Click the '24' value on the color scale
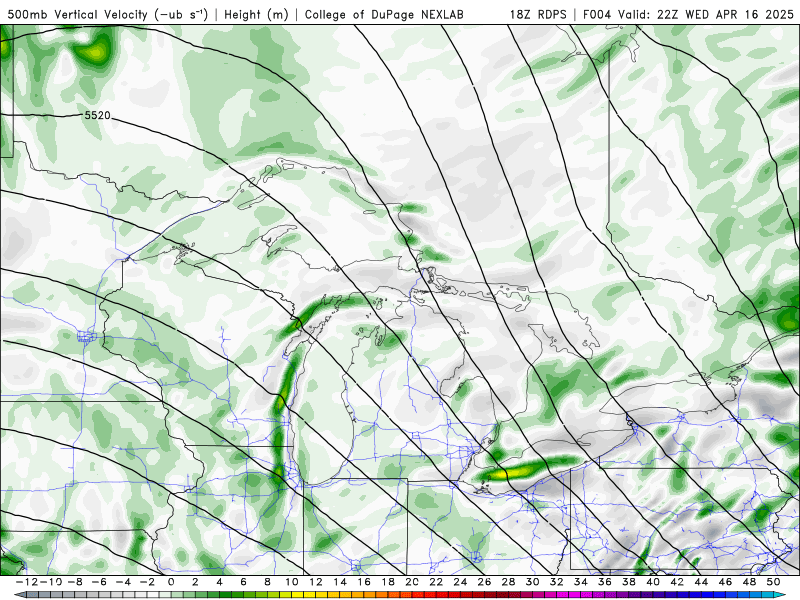The height and width of the screenshot is (600, 800). click(460, 582)
